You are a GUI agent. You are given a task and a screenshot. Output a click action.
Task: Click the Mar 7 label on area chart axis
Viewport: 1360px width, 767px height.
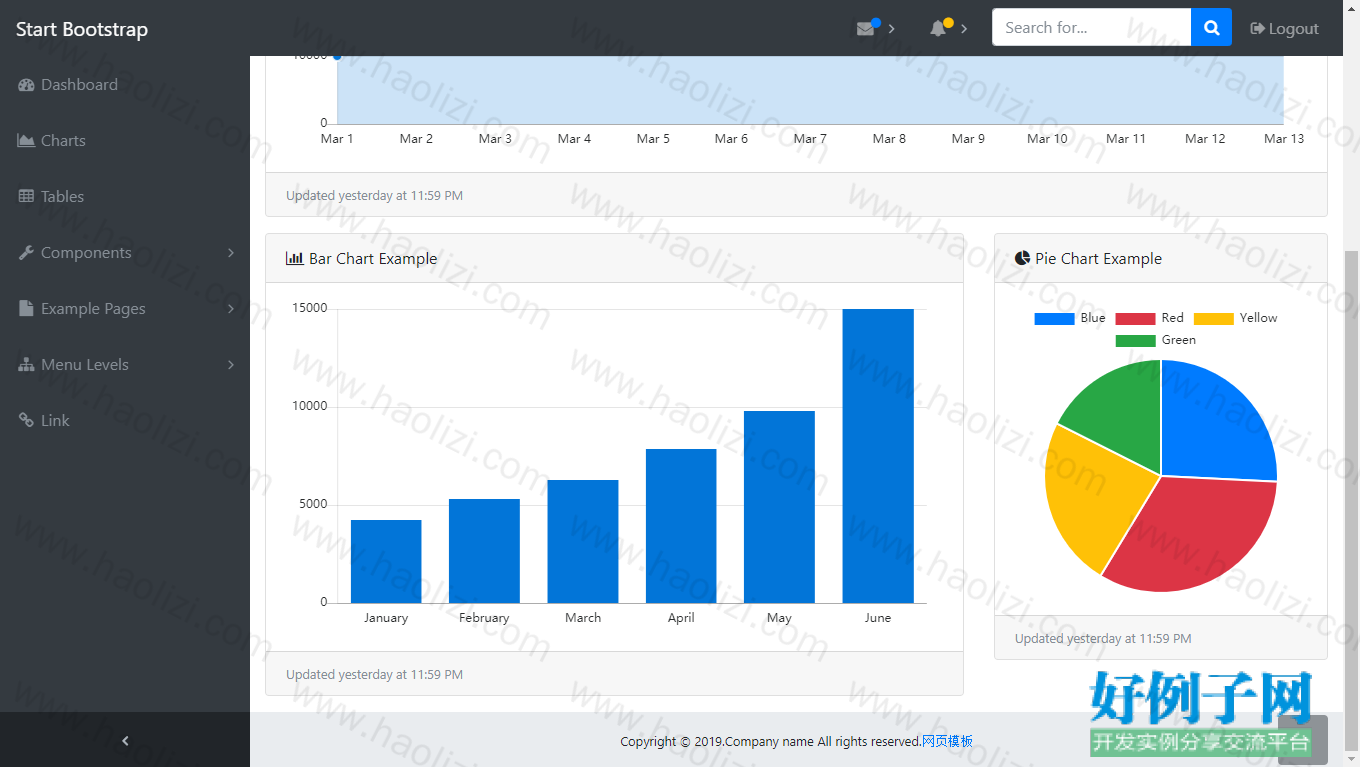[x=810, y=139]
